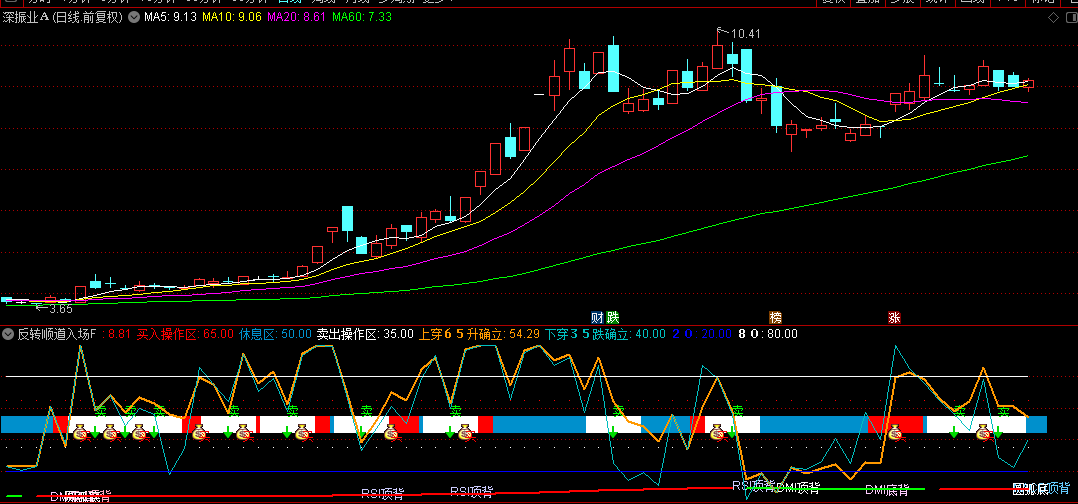Viewport: 1078px width, 504px height.
Task: Open the dropdown next to 深振业A title
Action: coord(133,18)
